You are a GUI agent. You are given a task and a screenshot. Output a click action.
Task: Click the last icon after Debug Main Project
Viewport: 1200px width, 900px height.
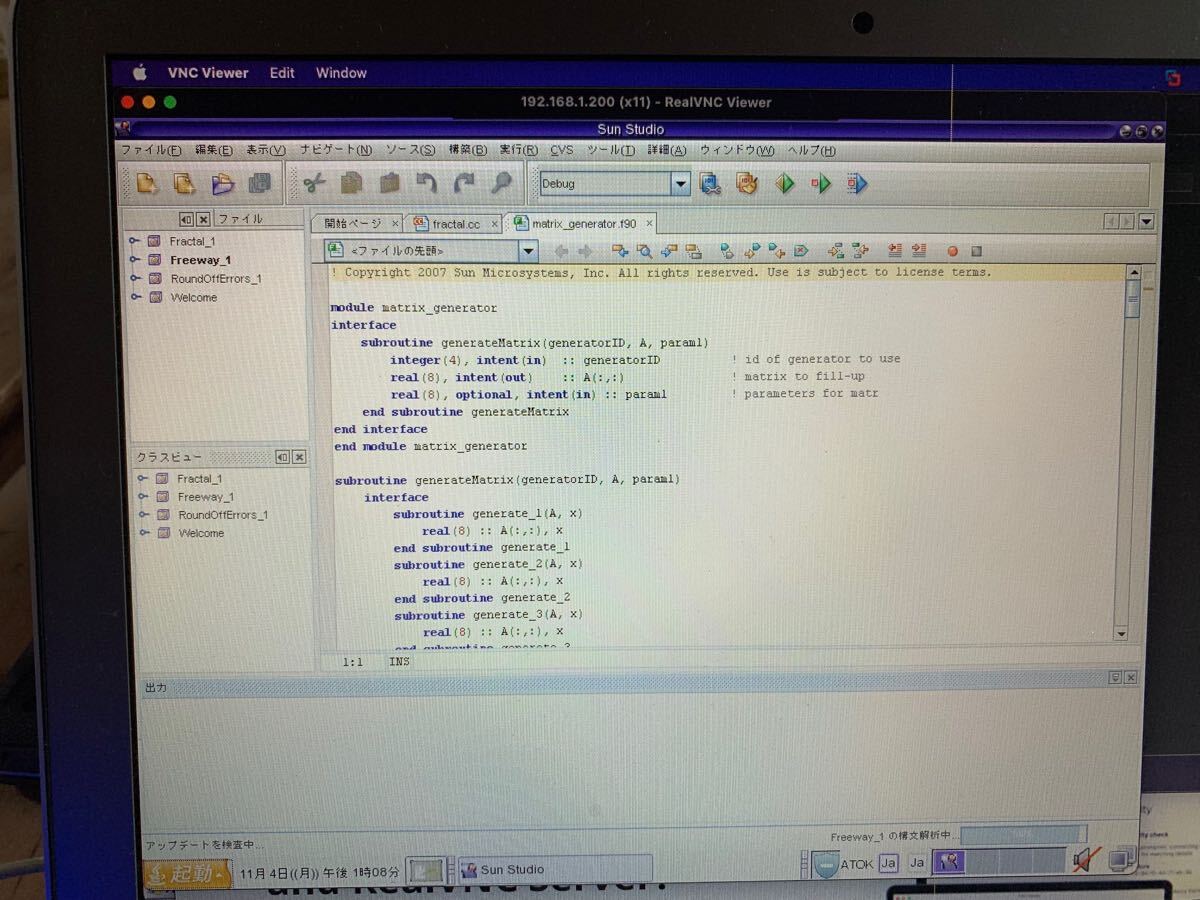coord(857,184)
